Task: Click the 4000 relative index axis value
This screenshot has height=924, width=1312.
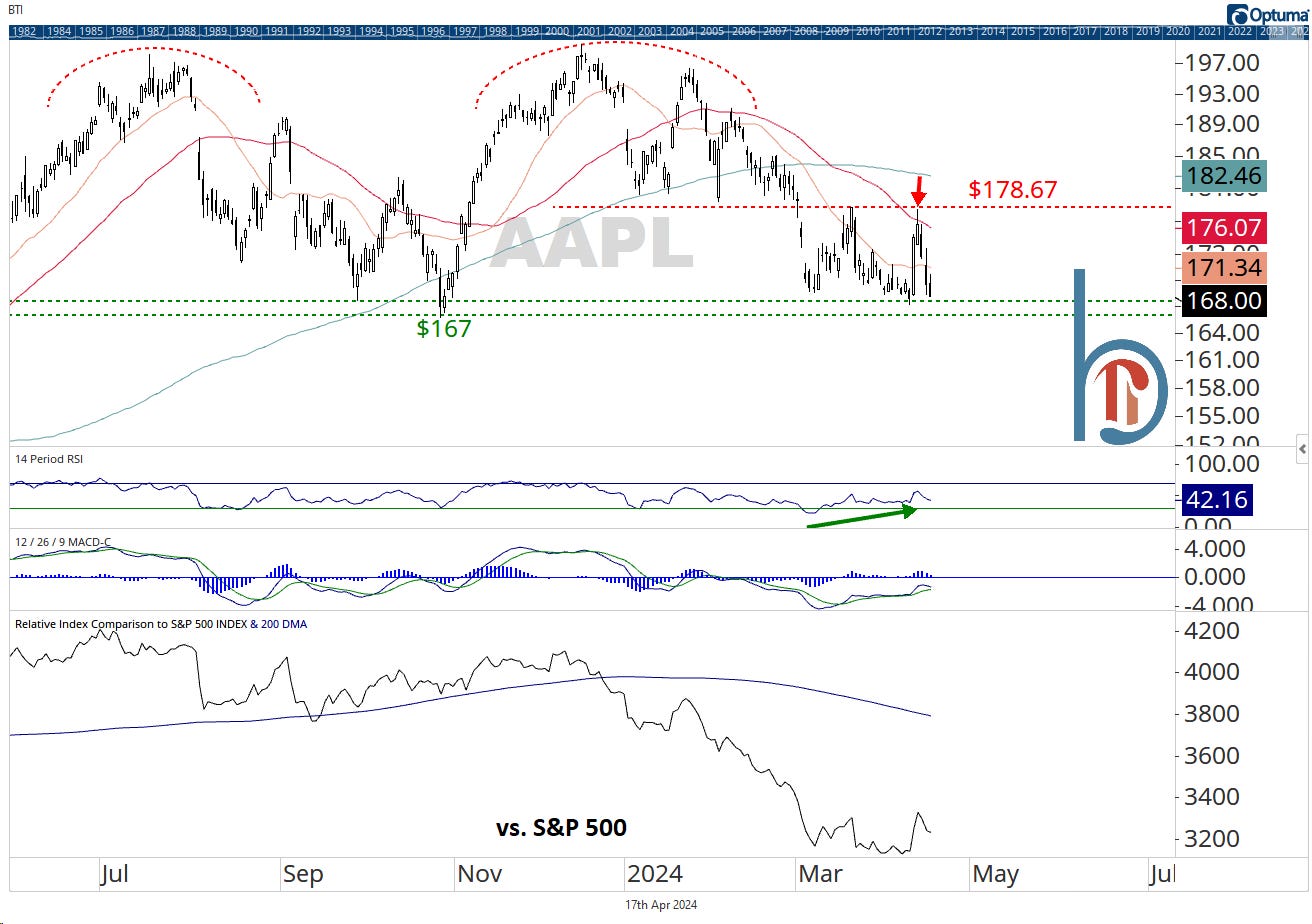Action: tap(1212, 672)
